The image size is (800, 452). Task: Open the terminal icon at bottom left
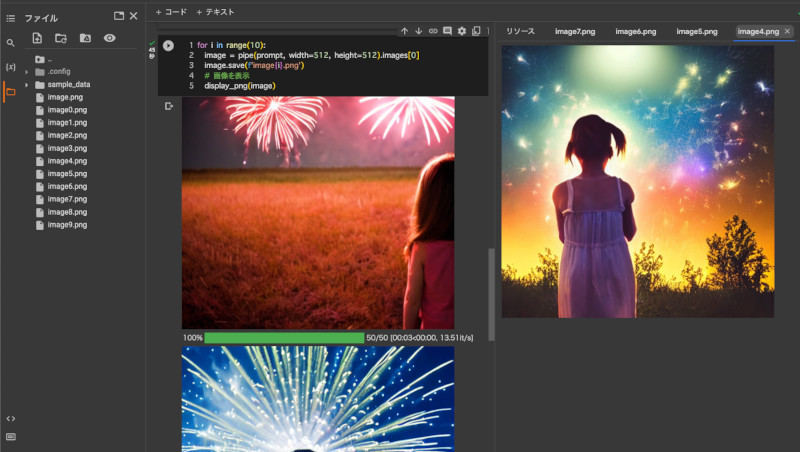point(10,437)
